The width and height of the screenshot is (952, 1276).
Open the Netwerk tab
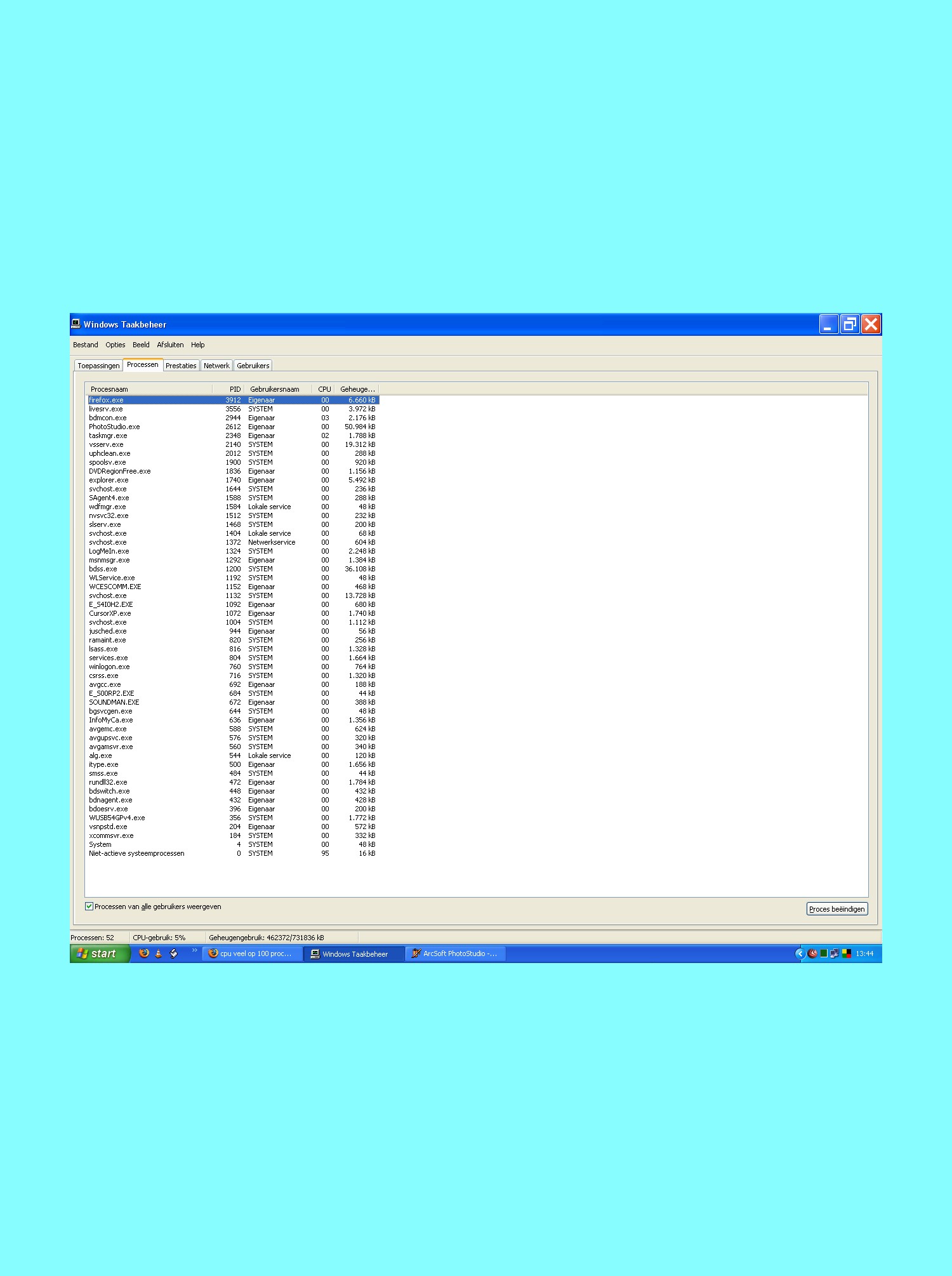pos(216,366)
